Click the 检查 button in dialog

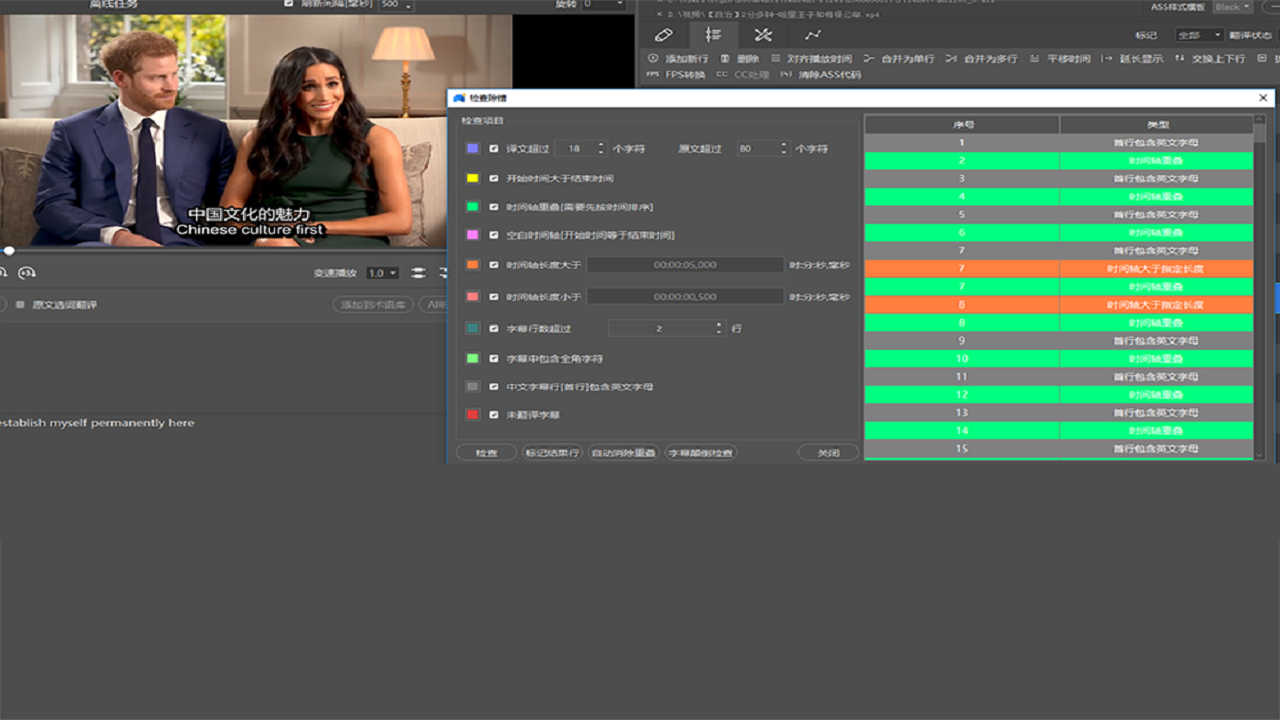pyautogui.click(x=486, y=453)
